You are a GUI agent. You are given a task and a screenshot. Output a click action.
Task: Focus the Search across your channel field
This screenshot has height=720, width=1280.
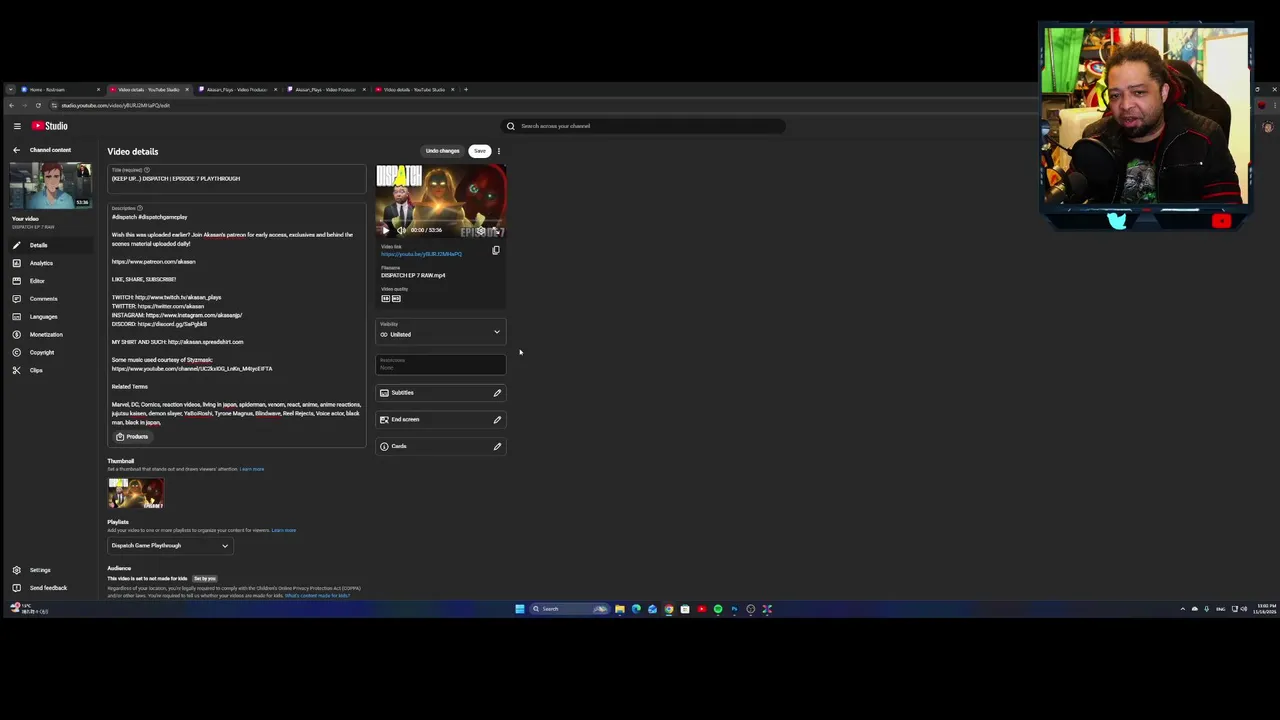pos(650,126)
